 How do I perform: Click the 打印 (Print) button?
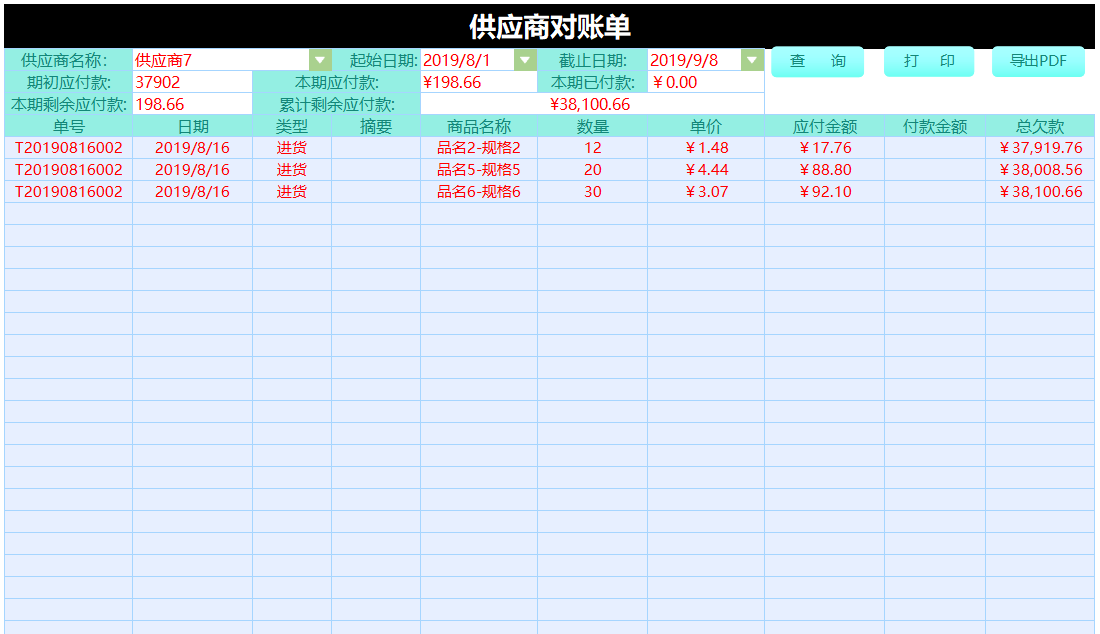(928, 61)
